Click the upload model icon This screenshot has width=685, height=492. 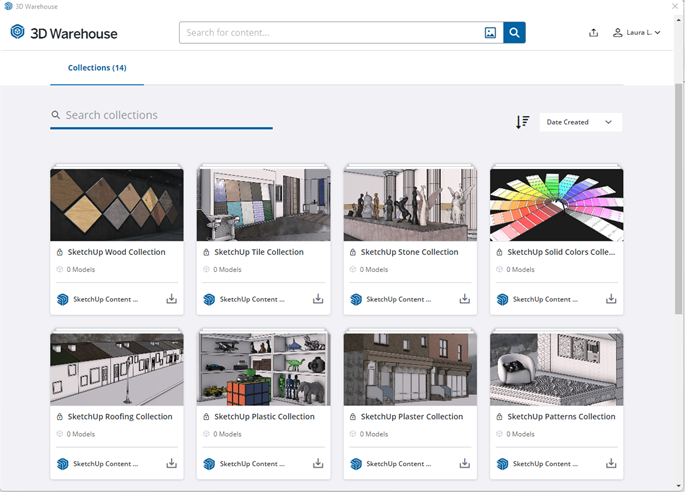click(593, 33)
